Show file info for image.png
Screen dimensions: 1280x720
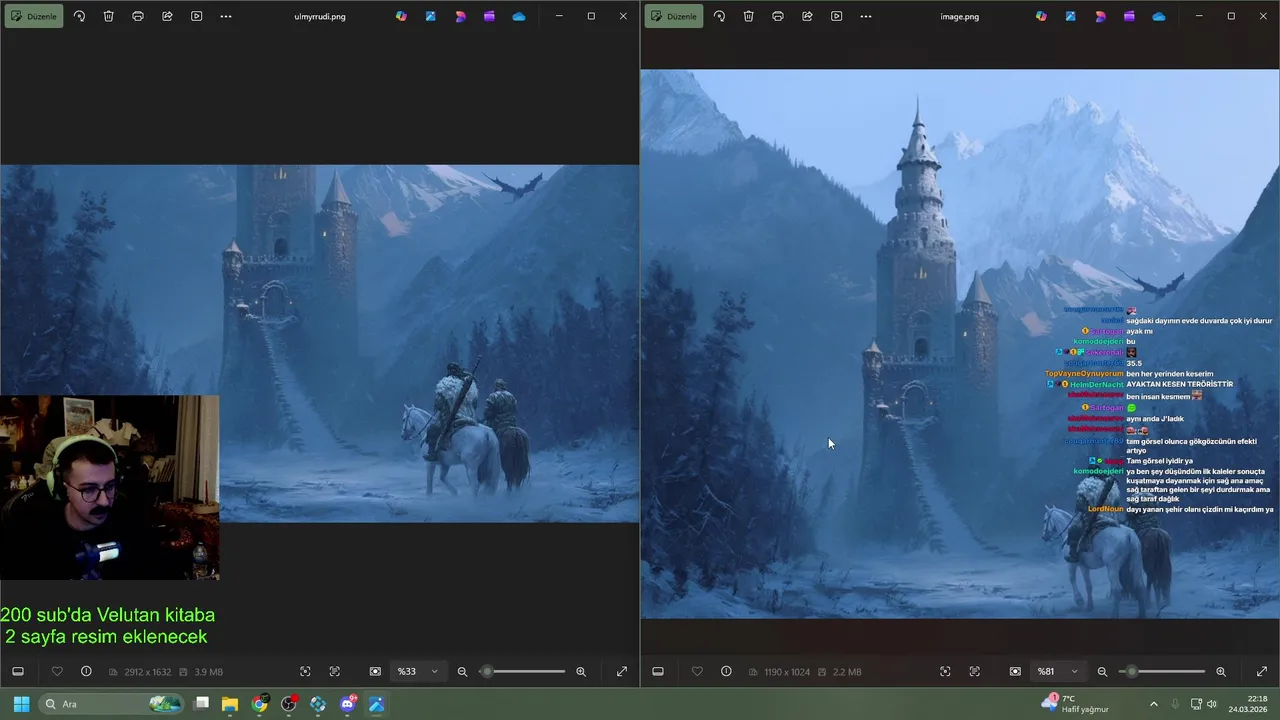coord(726,671)
